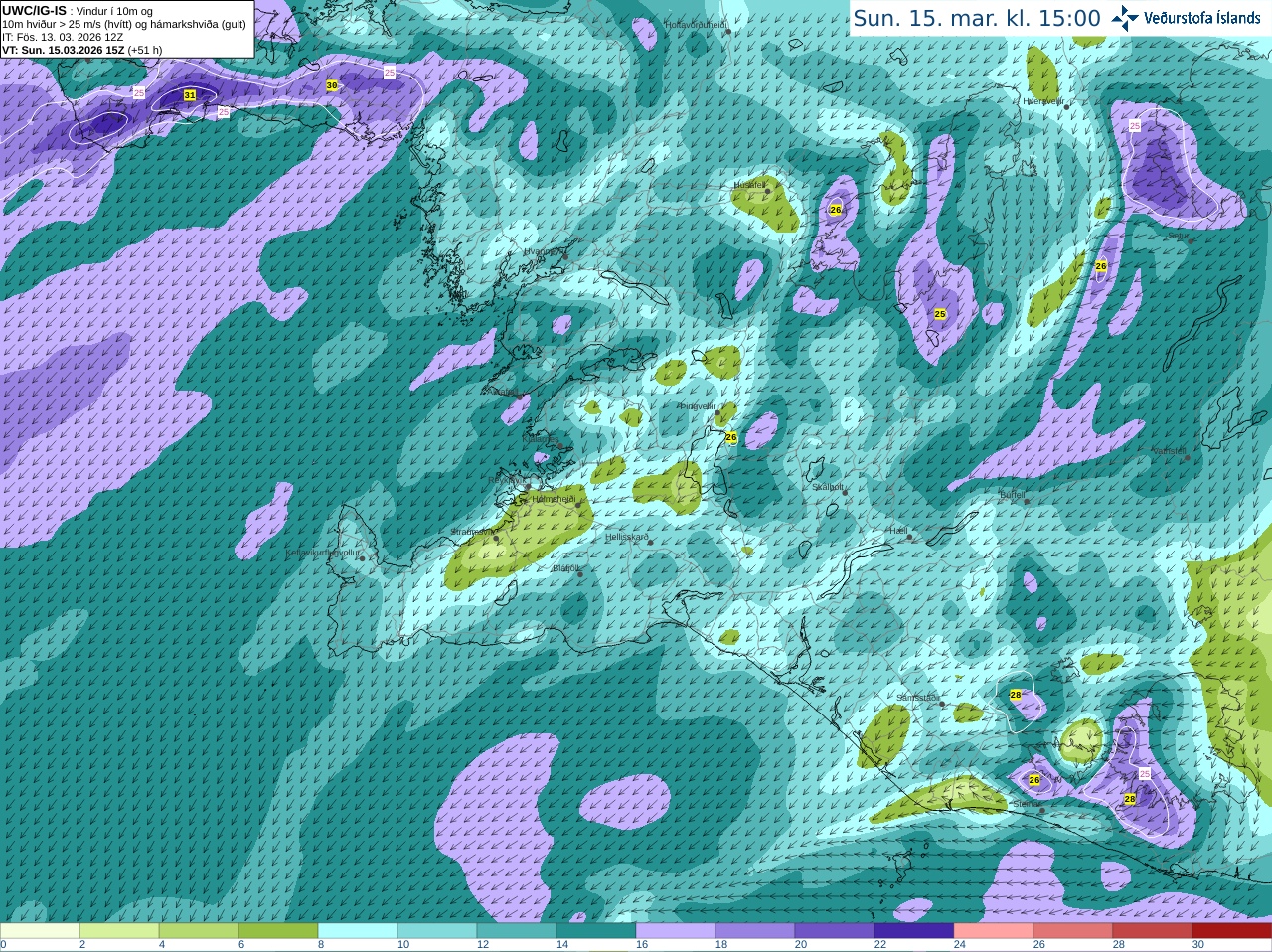This screenshot has width=1272, height=952.
Task: Click the 'VT: Sun. 15.03.2026 15Z (+51 h)' line
Action: click(82, 50)
